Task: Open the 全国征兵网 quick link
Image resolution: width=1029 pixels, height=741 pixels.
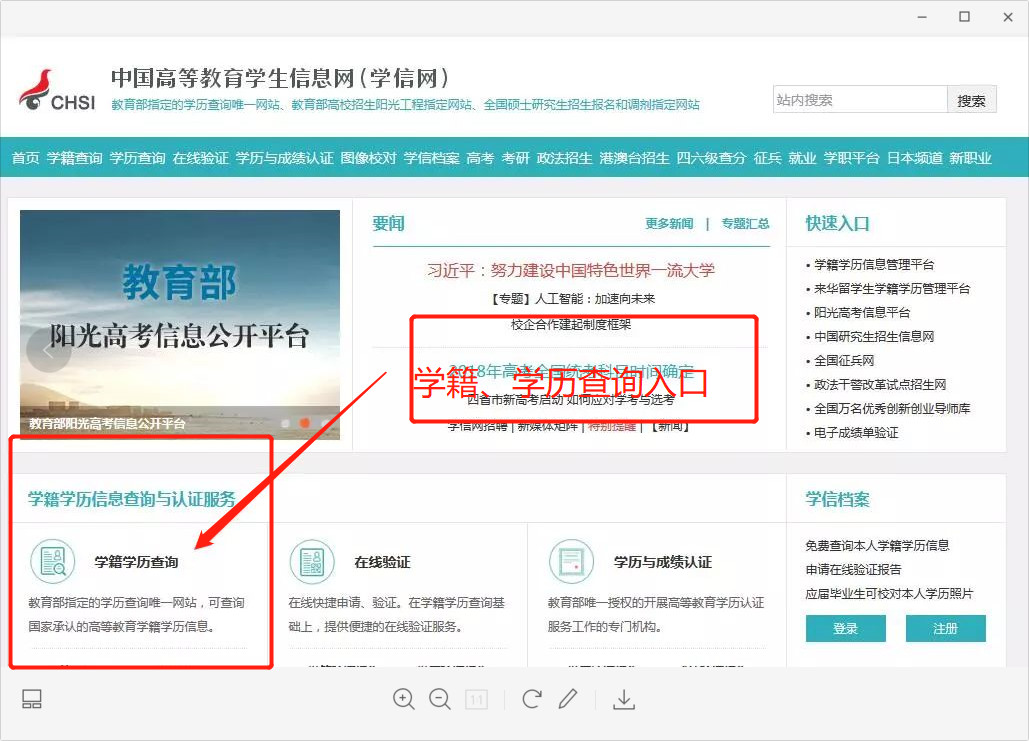Action: (844, 360)
